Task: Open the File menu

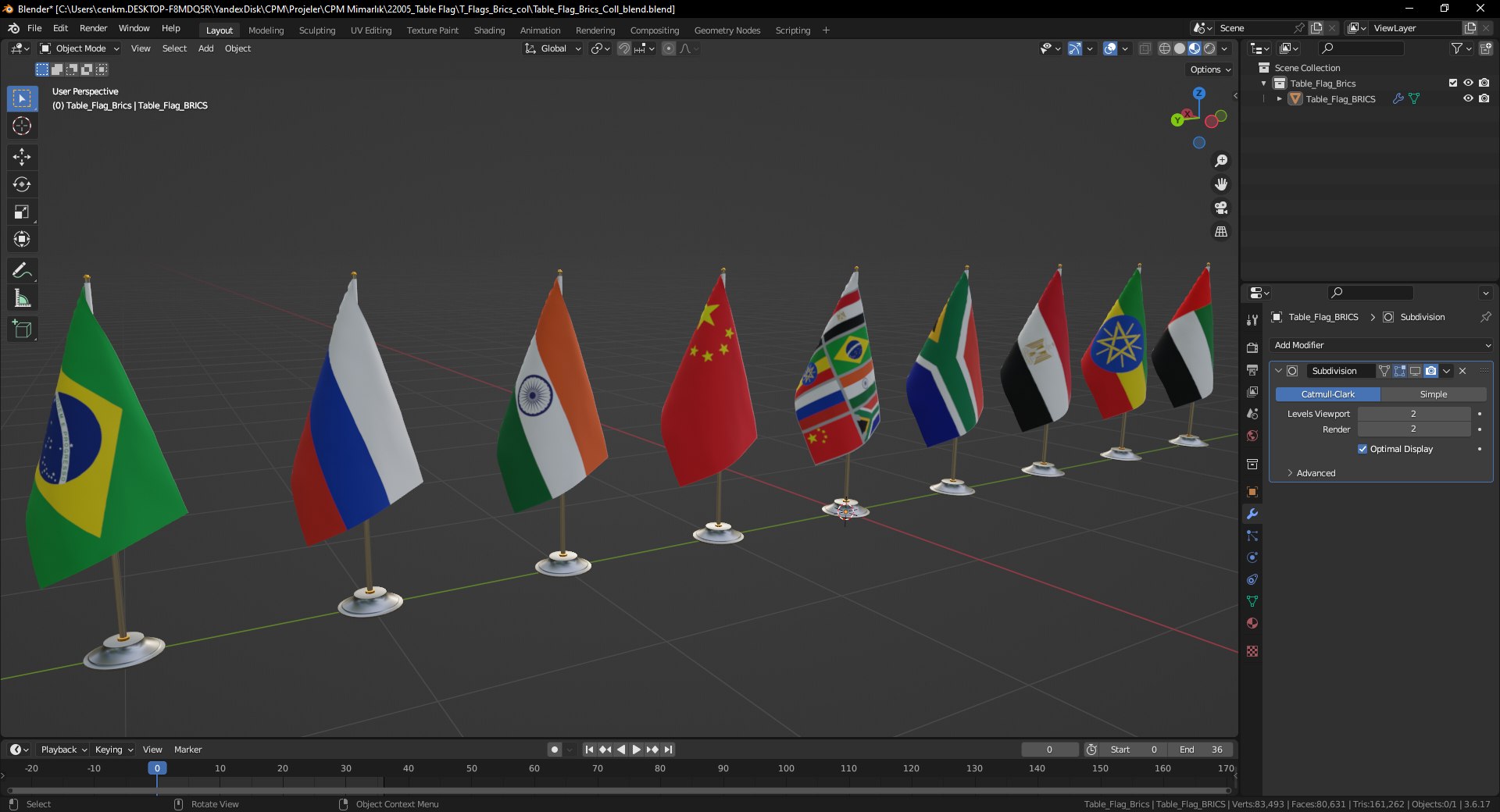Action: [34, 28]
